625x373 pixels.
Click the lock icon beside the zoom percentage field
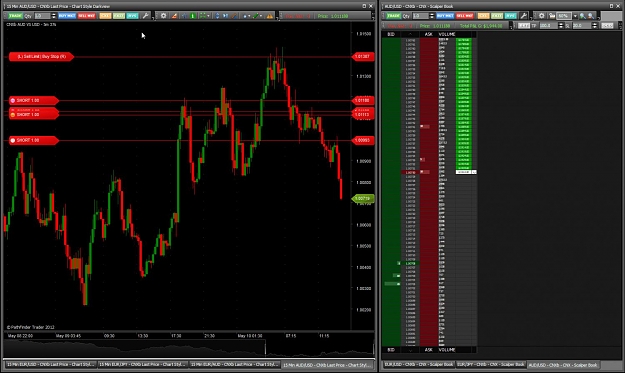[552, 16]
